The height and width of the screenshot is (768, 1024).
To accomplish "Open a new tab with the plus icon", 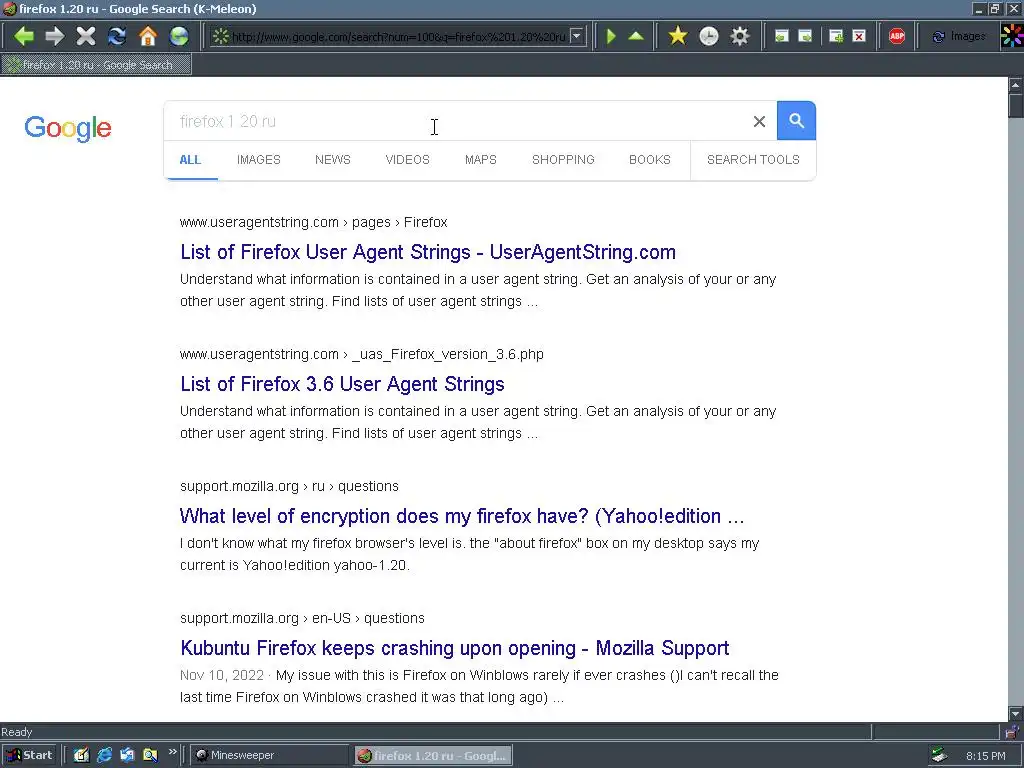I will (x=836, y=36).
